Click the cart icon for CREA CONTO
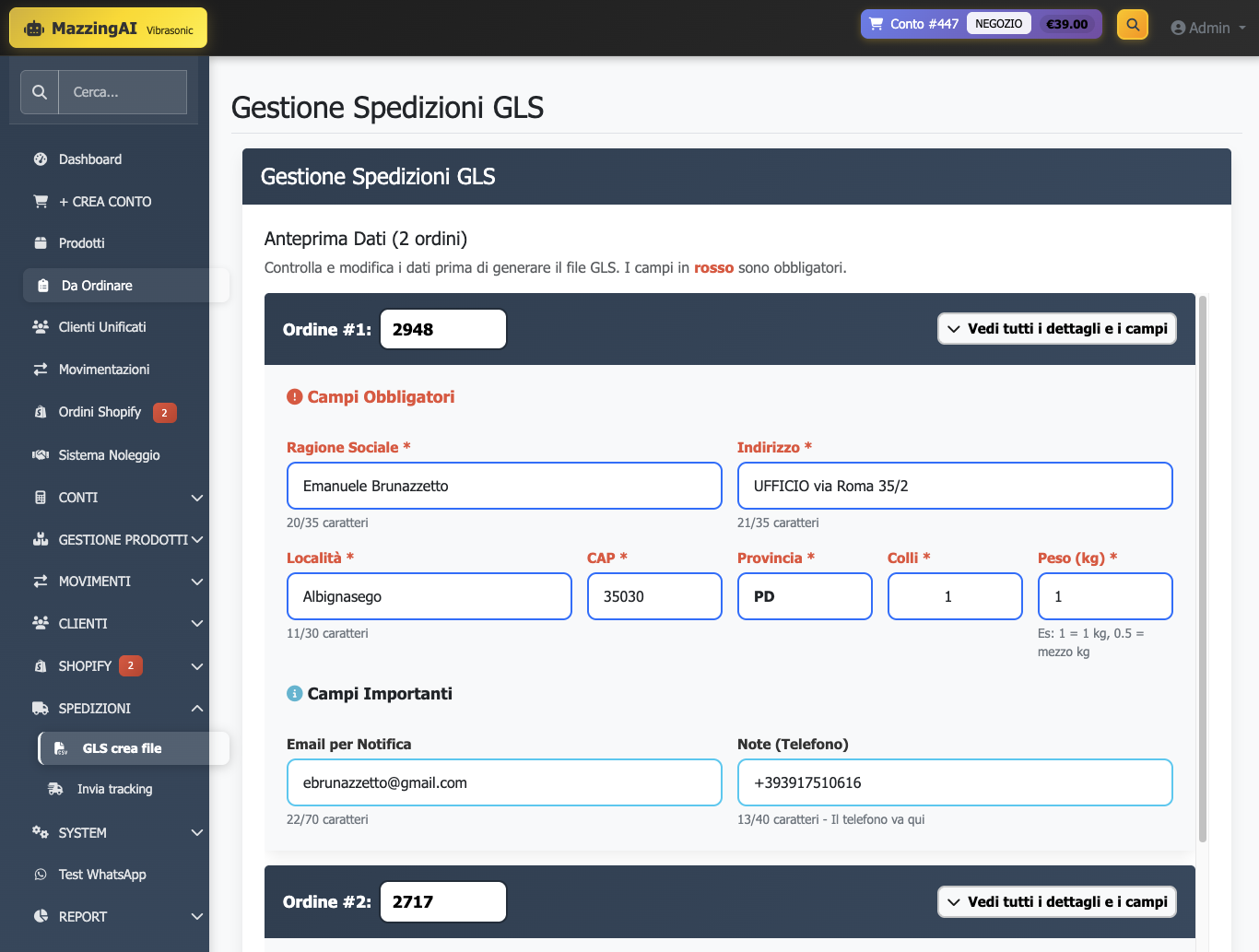 [41, 201]
